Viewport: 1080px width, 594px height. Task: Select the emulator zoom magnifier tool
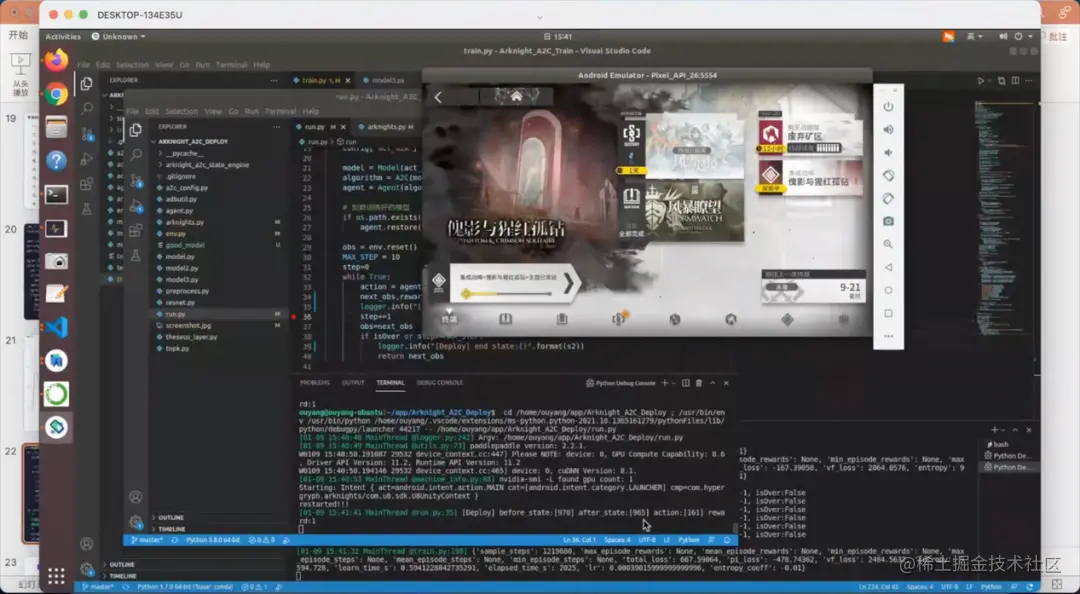pos(888,244)
